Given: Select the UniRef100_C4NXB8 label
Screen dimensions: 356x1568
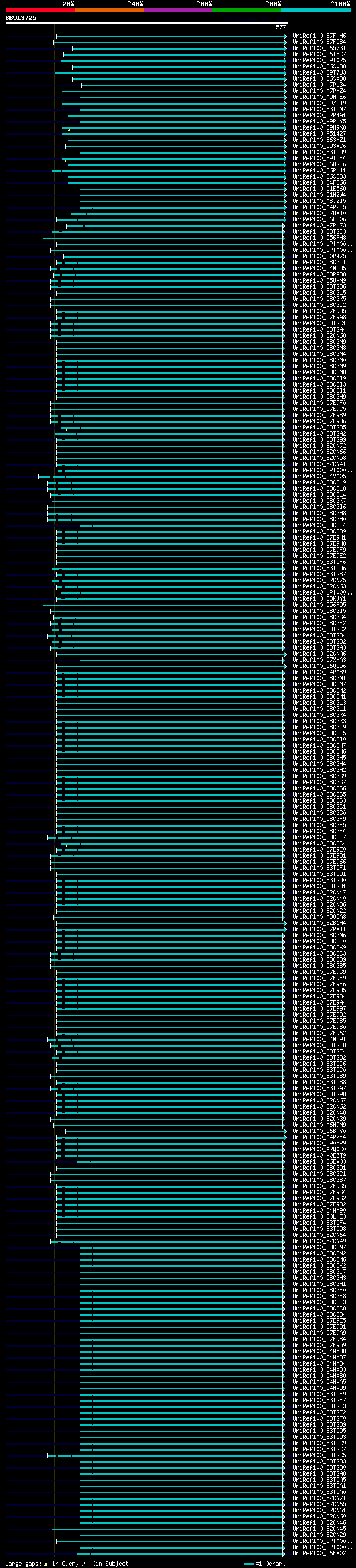Looking at the screenshot, I should point(319,1351).
